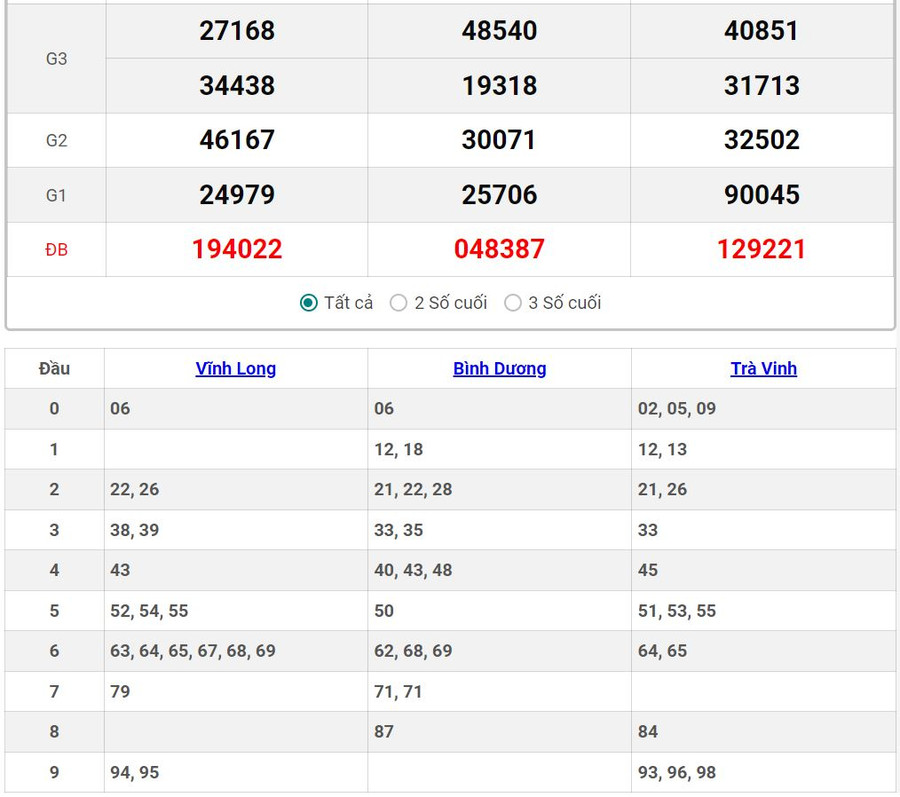900x797 pixels.
Task: Switch to the "3 Số cuối" radio option
Action: coord(513,303)
